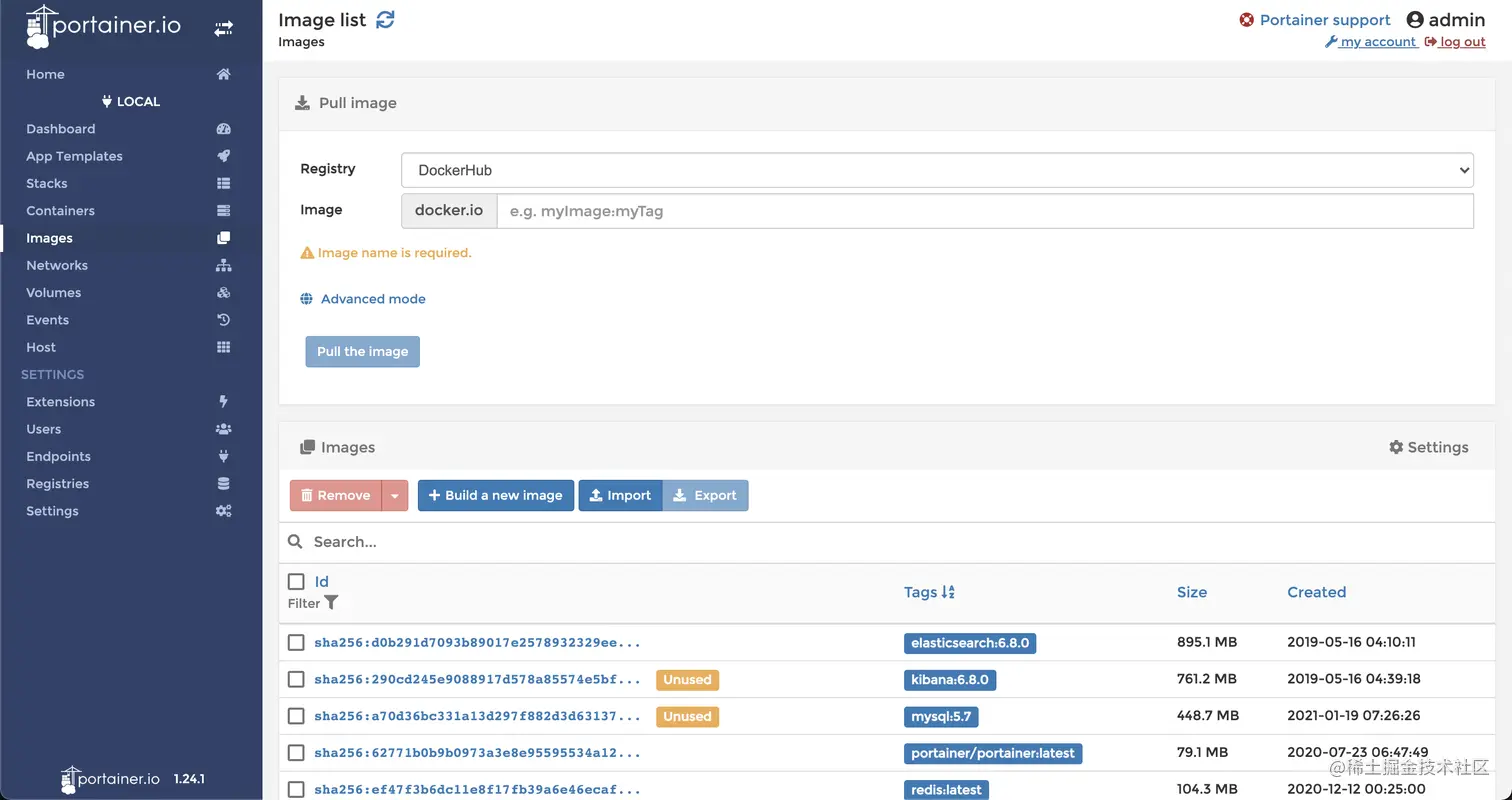Open the Registry DockerHub dropdown
The width and height of the screenshot is (1512, 800).
[937, 170]
